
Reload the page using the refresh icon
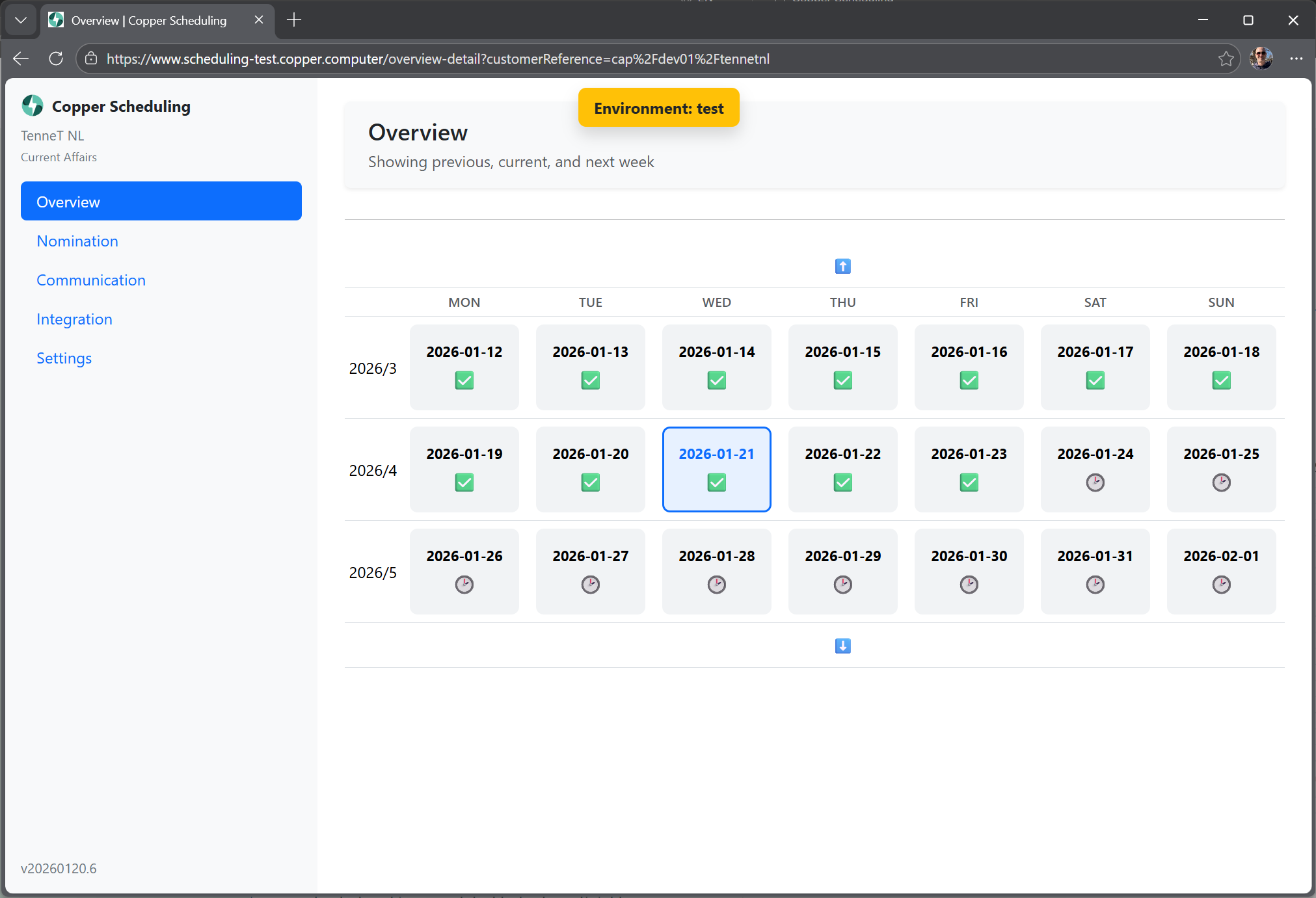coord(56,59)
